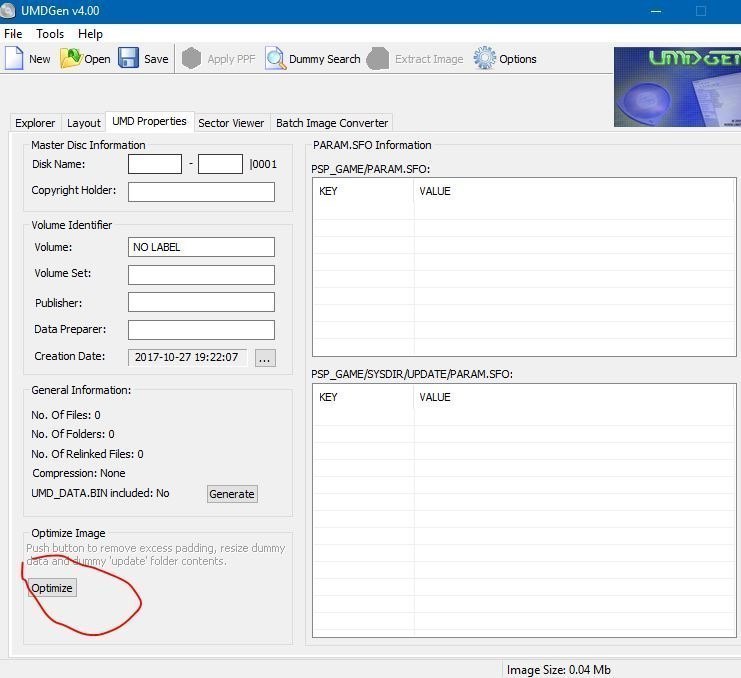Click the Publisher input field
Viewport: 741px width, 678px height.
pos(201,302)
